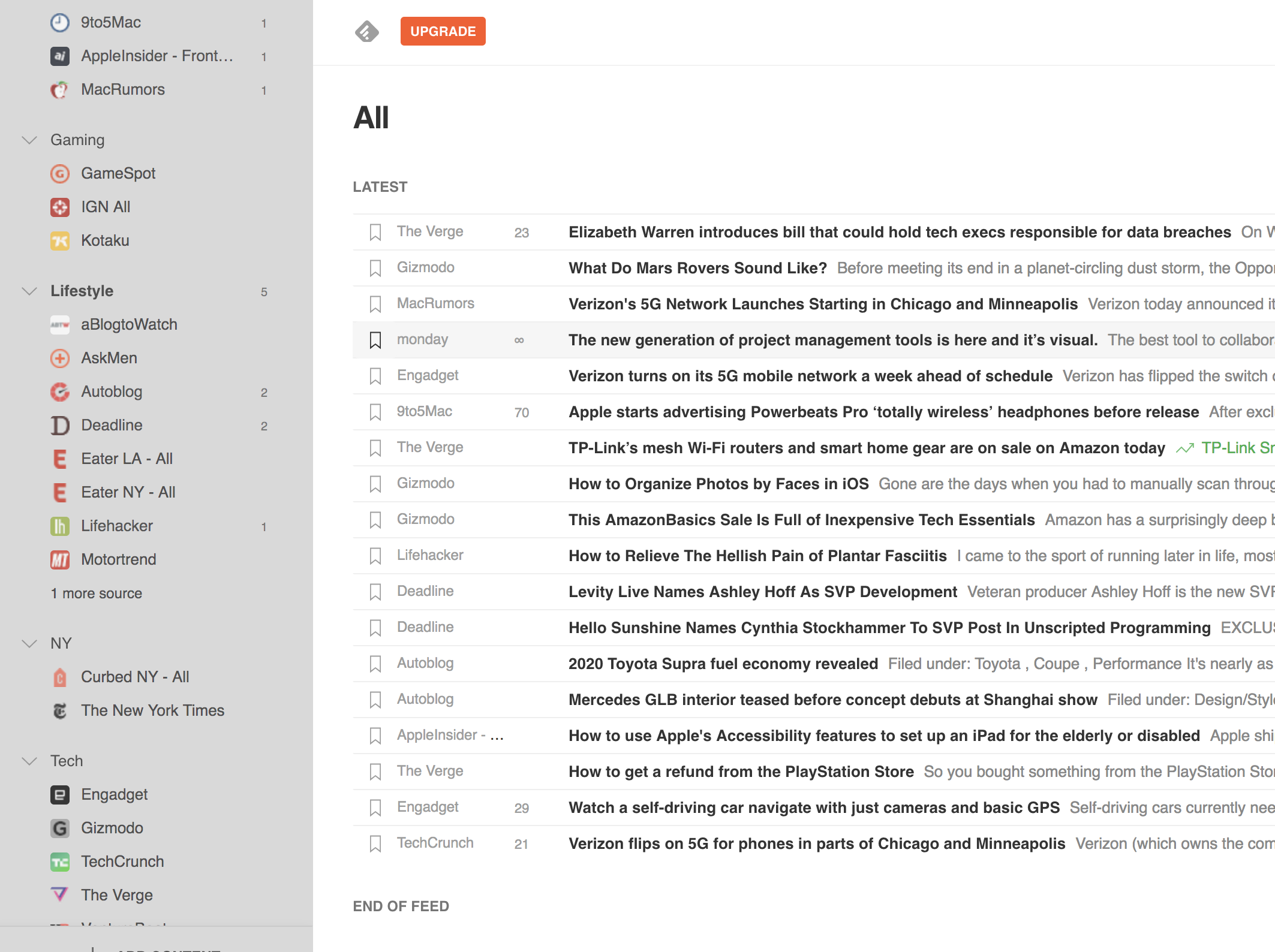Open The Verge feed icon in sidebar
Image resolution: width=1275 pixels, height=952 pixels.
[x=59, y=896]
